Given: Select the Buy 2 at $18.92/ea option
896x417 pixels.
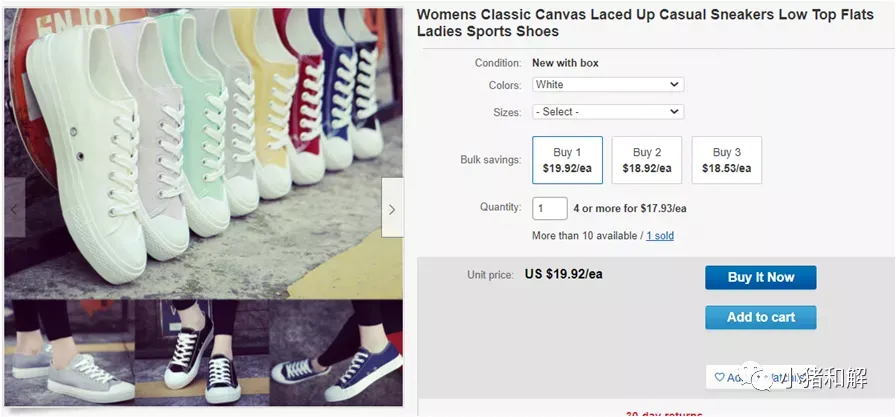Looking at the screenshot, I should pyautogui.click(x=647, y=160).
